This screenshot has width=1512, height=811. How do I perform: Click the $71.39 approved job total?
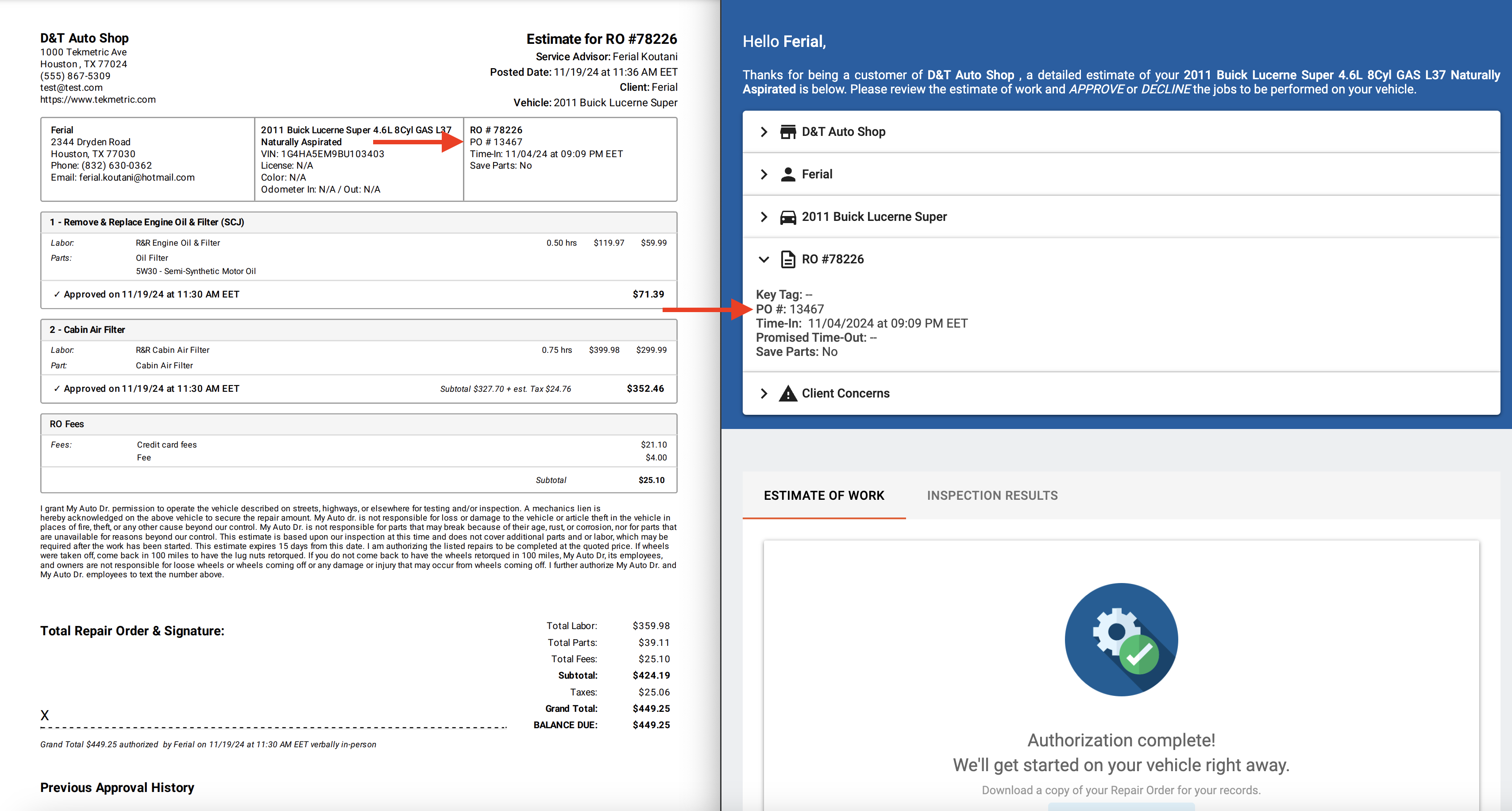click(x=648, y=294)
